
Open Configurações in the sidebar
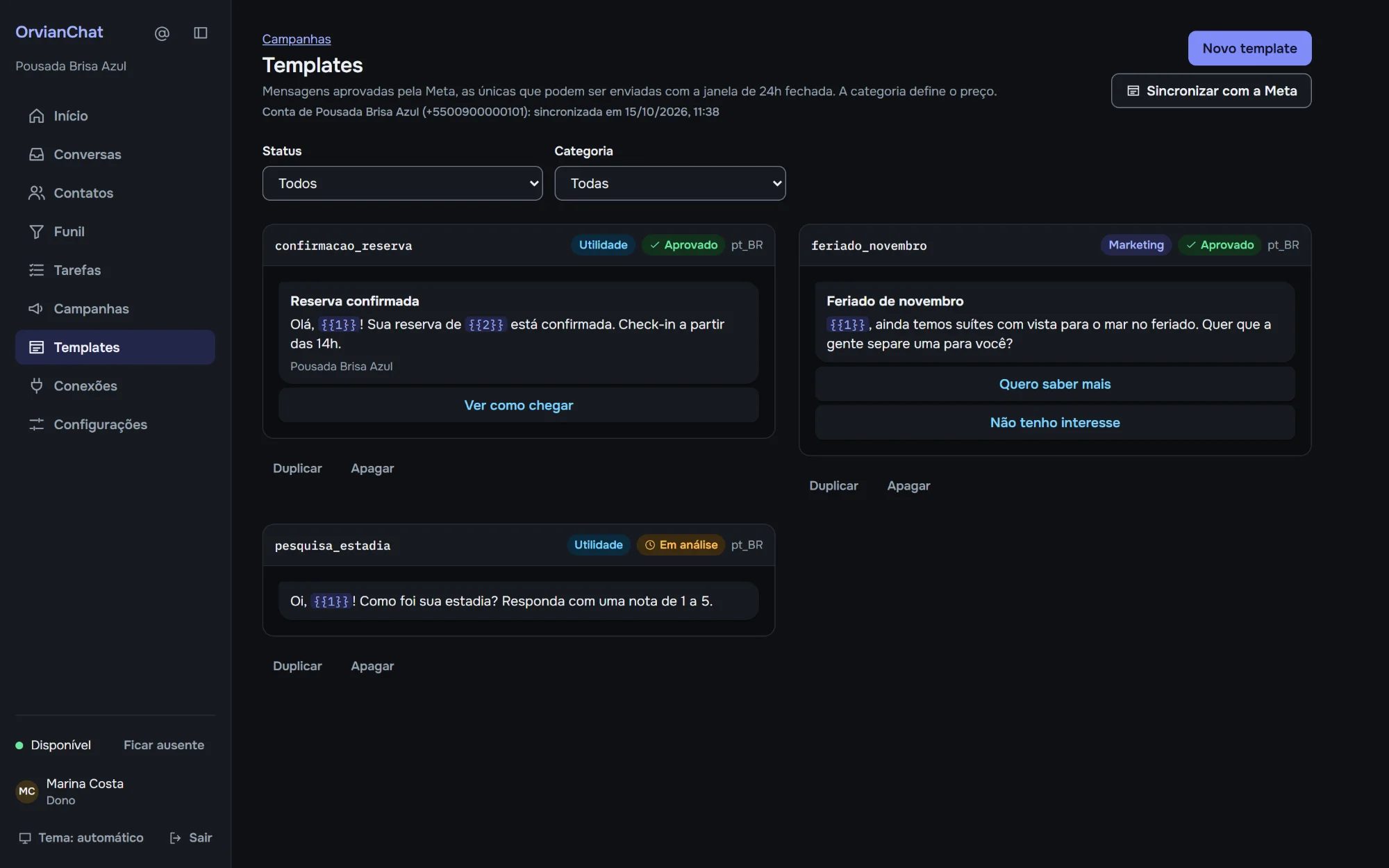click(115, 424)
